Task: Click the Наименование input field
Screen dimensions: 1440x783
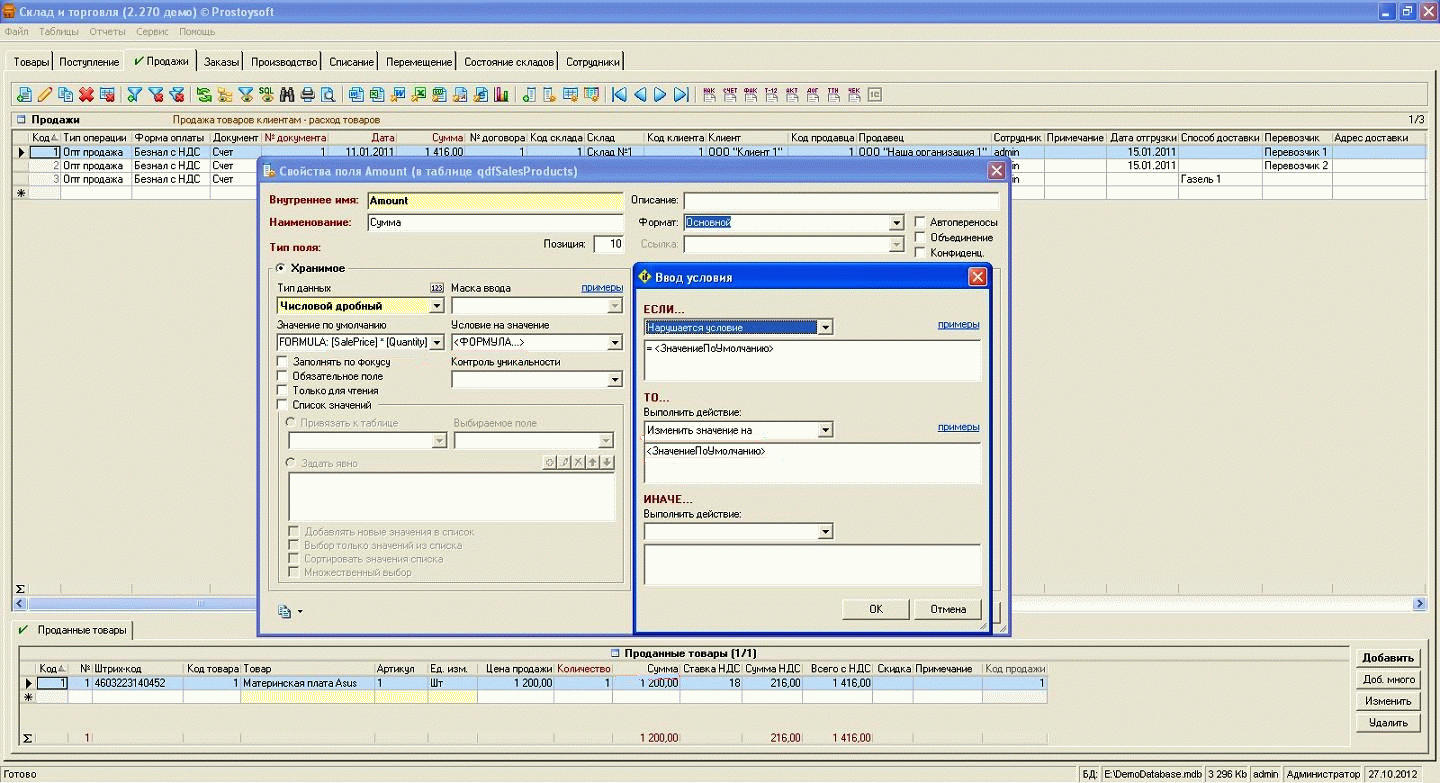Action: coord(495,222)
